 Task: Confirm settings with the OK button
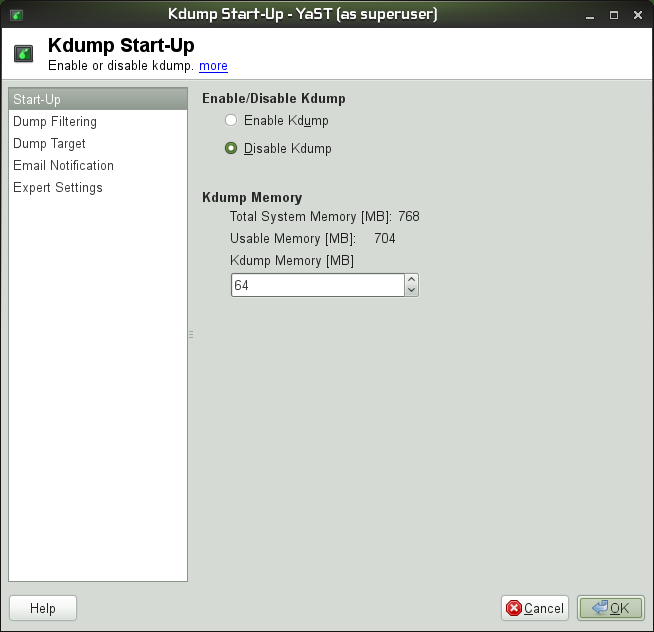(x=611, y=608)
